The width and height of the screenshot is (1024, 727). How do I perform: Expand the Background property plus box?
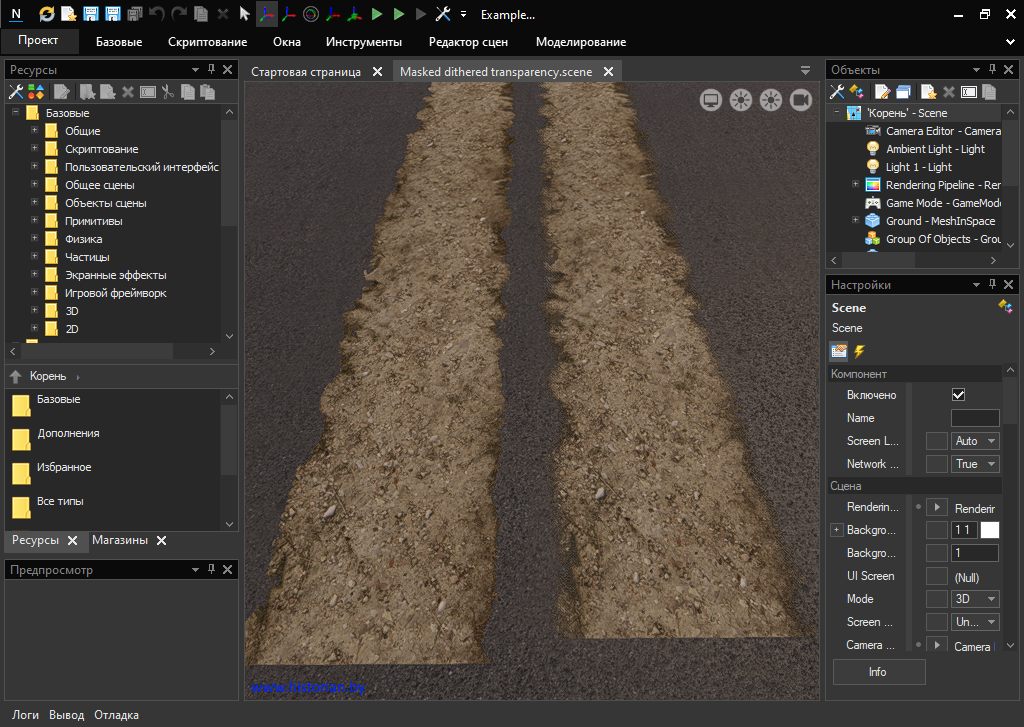pos(837,530)
